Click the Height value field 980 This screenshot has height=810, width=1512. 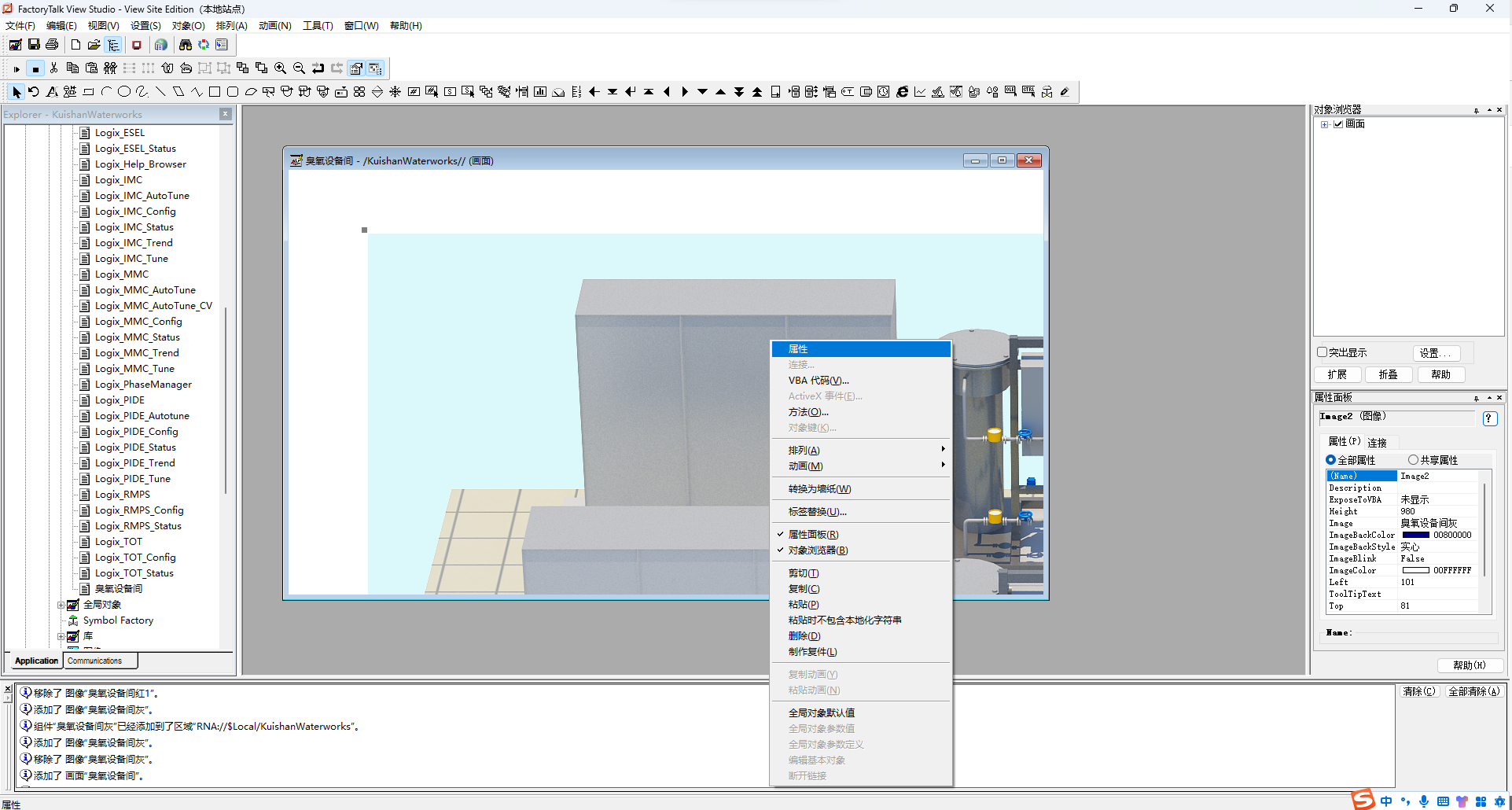point(1438,511)
